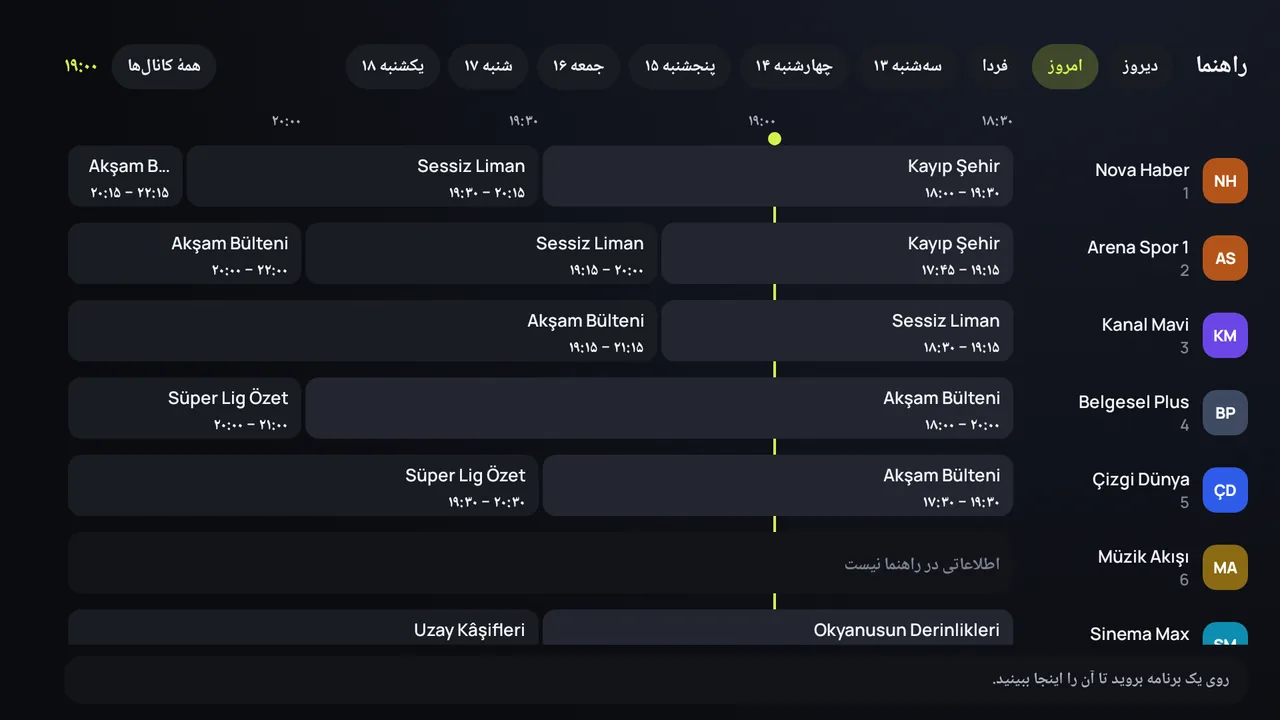This screenshot has height=720, width=1280.
Task: Open Akşam Bülteni on Belgesel Plus row
Action: click(659, 408)
